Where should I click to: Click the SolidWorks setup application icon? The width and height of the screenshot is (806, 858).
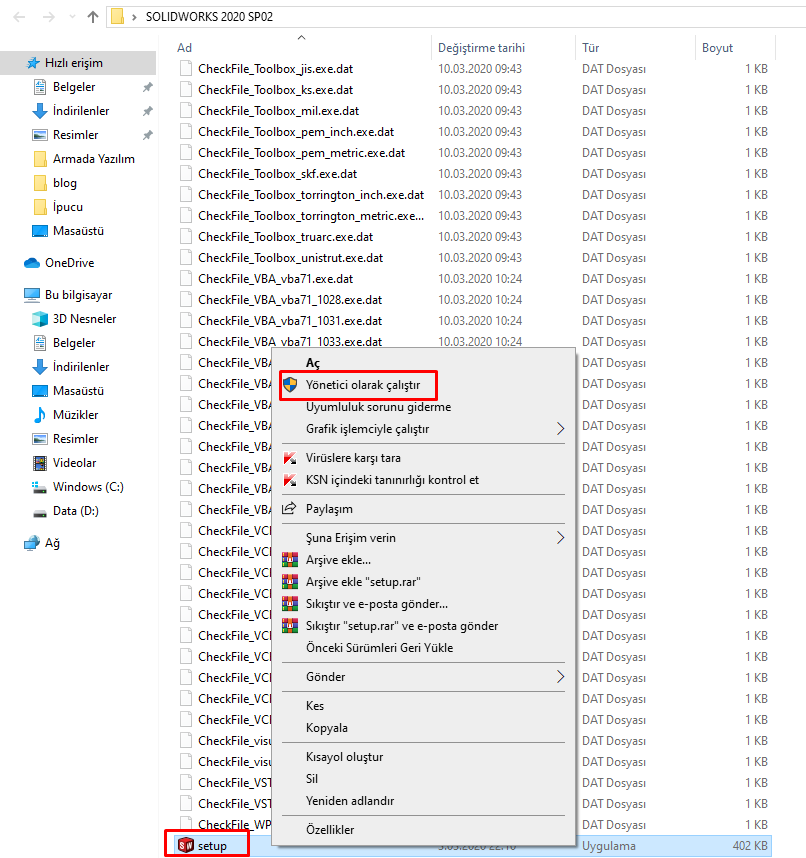(x=186, y=845)
